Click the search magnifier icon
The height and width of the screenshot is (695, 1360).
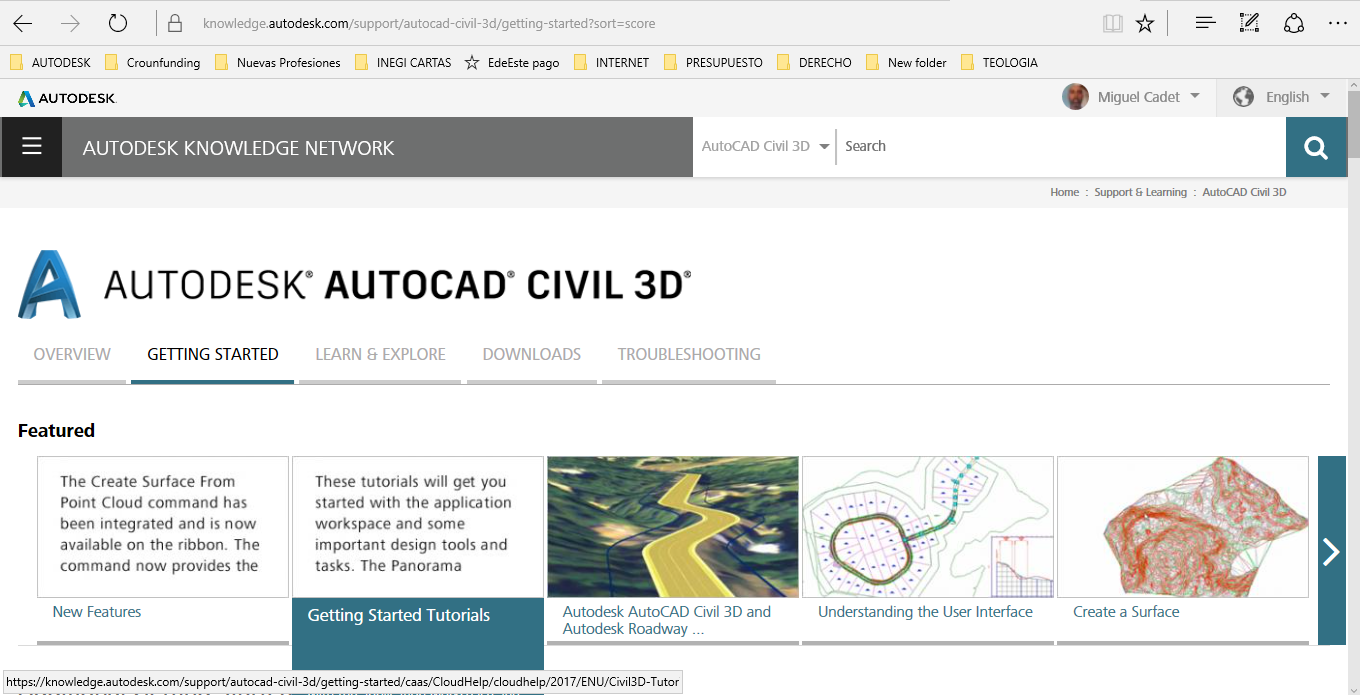tap(1315, 146)
